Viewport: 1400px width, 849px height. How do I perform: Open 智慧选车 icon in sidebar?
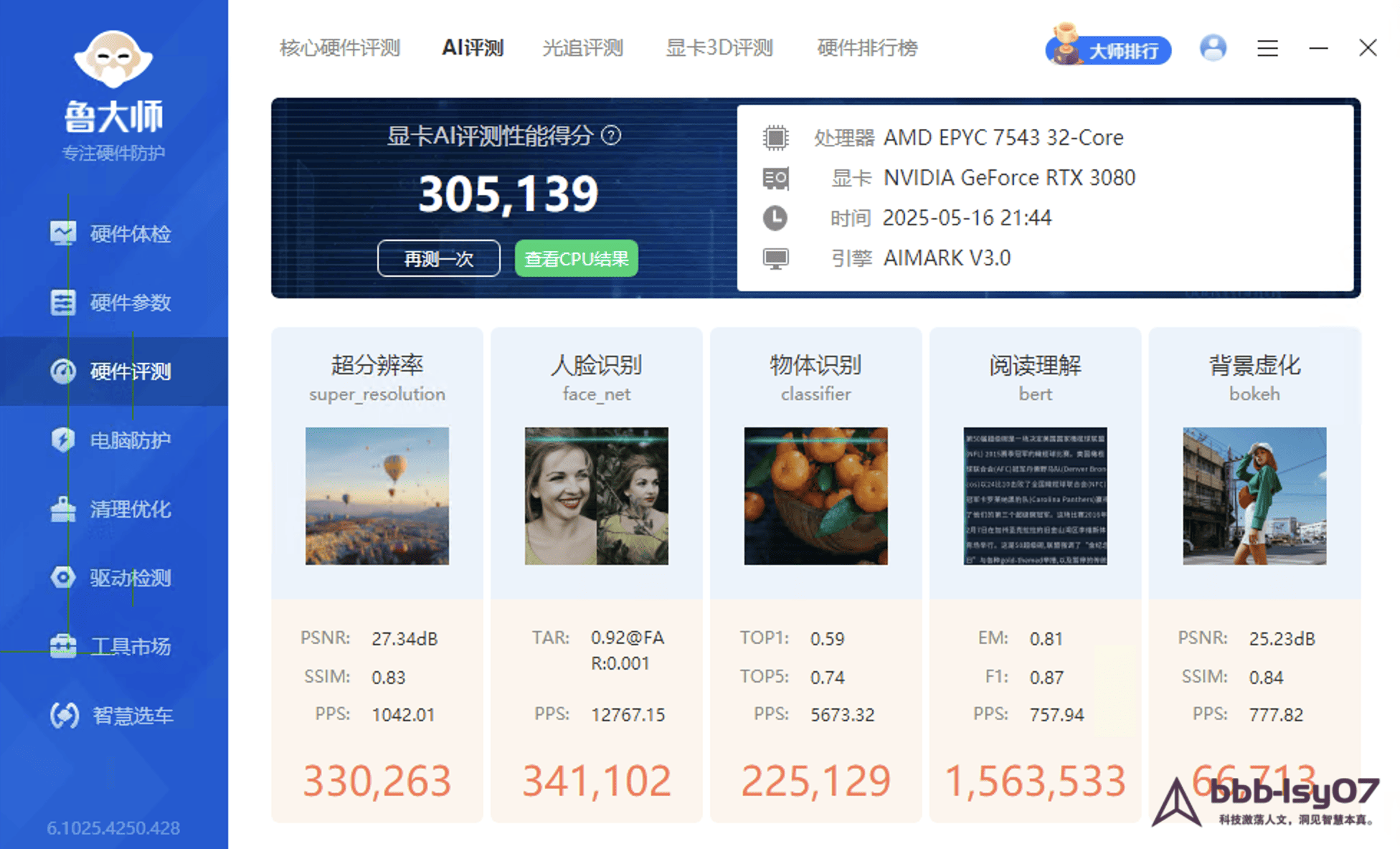[x=65, y=715]
